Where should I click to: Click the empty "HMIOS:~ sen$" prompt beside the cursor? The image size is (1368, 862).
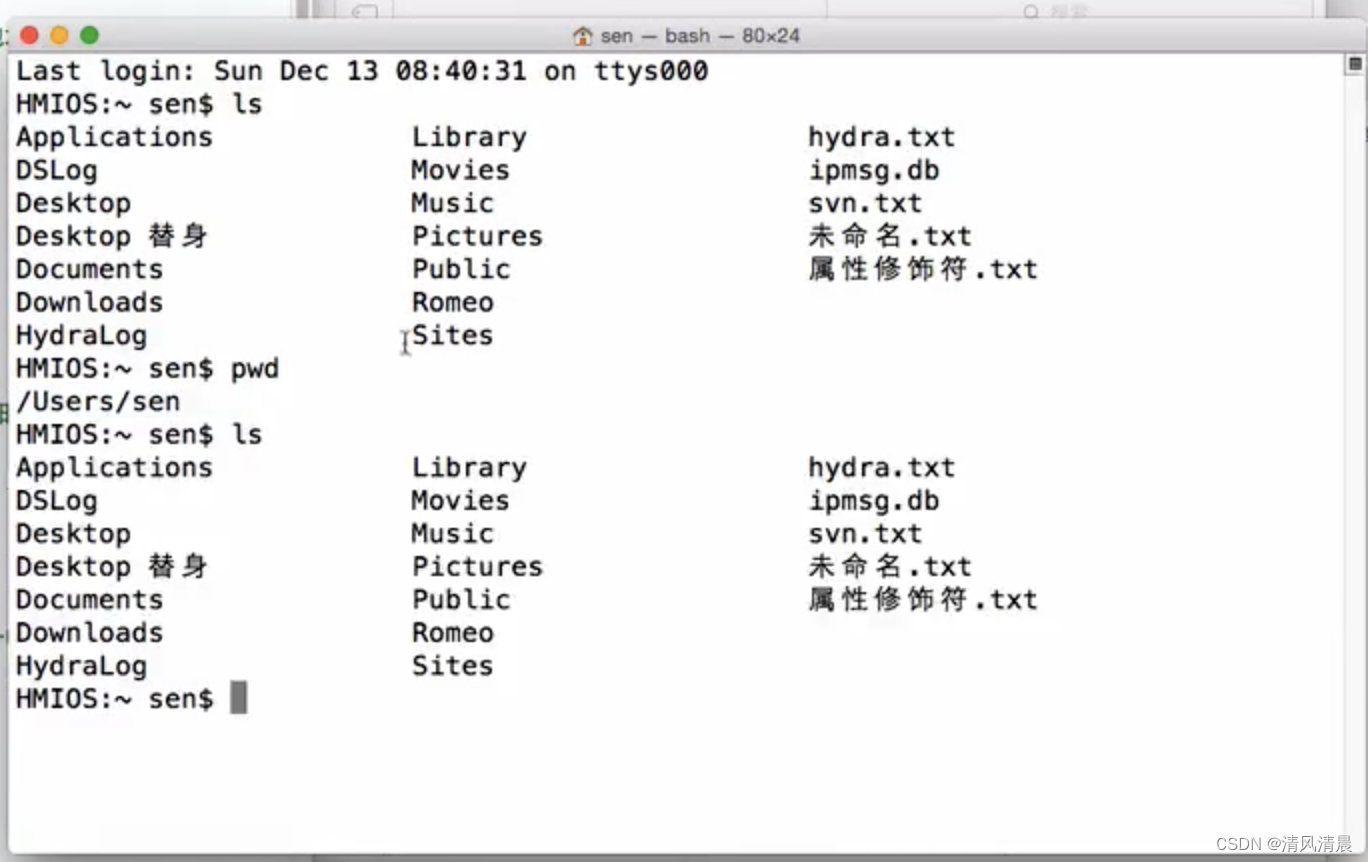(x=115, y=698)
